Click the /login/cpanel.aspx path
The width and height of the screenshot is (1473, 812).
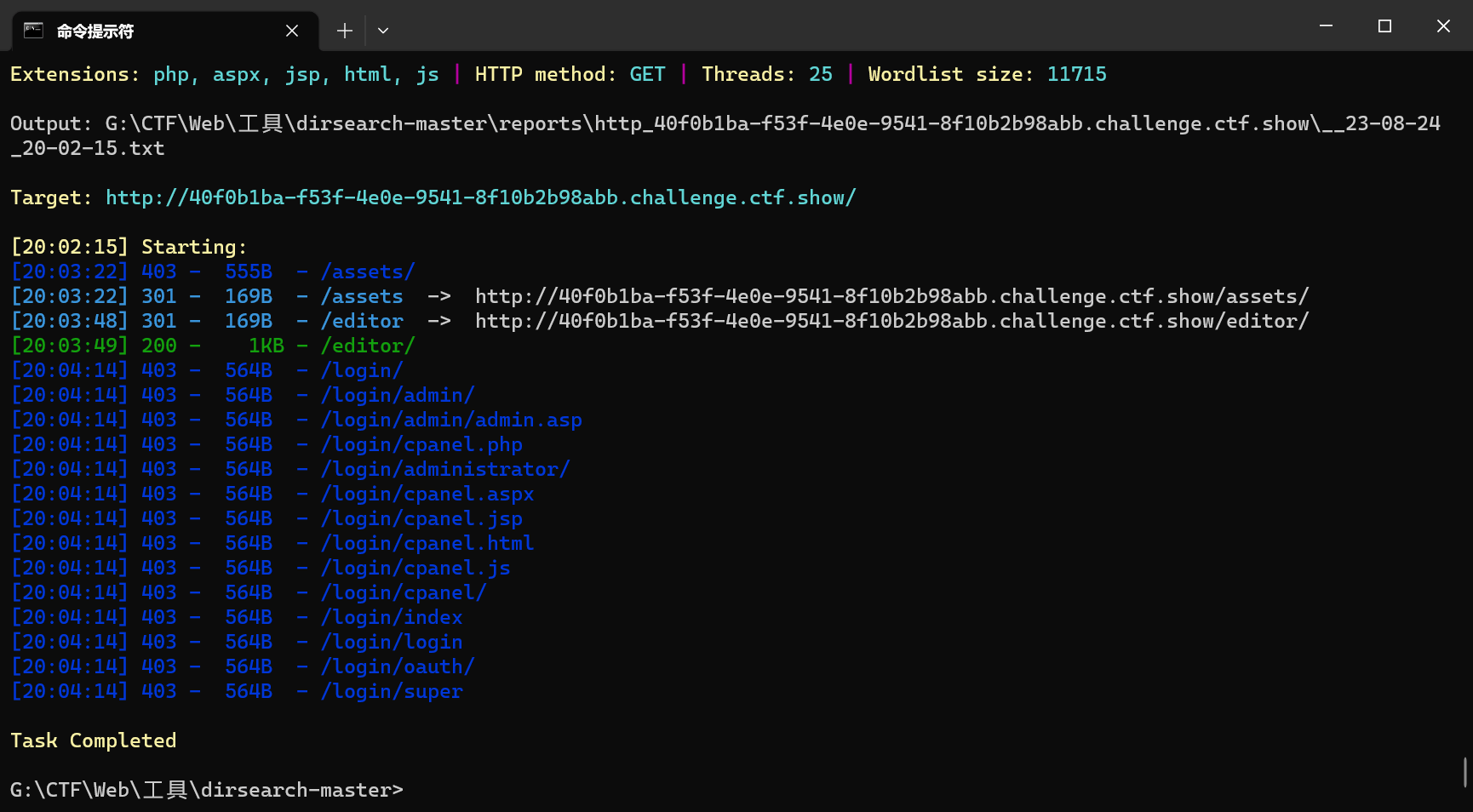pos(427,494)
